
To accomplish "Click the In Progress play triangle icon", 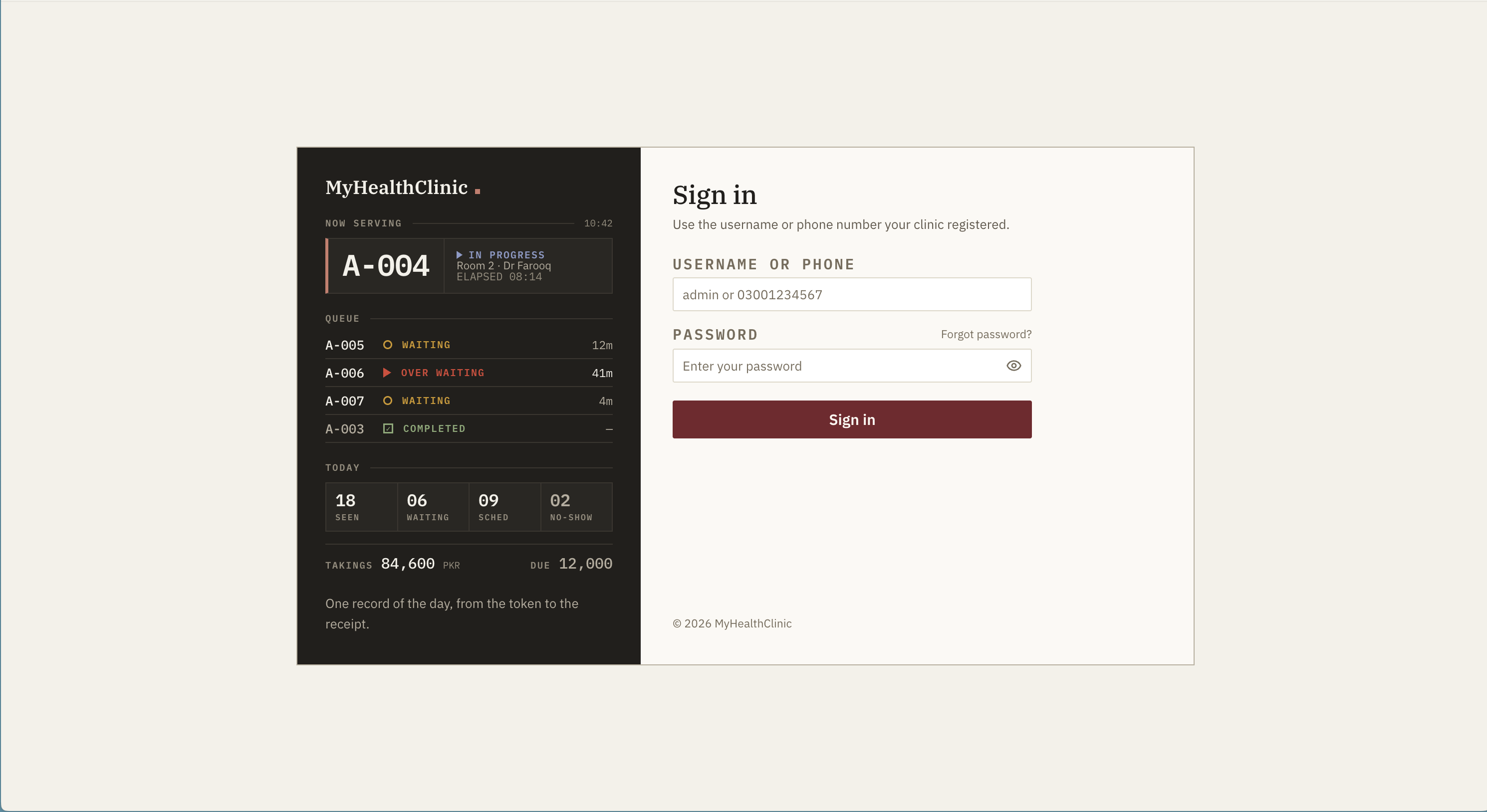I will point(459,254).
